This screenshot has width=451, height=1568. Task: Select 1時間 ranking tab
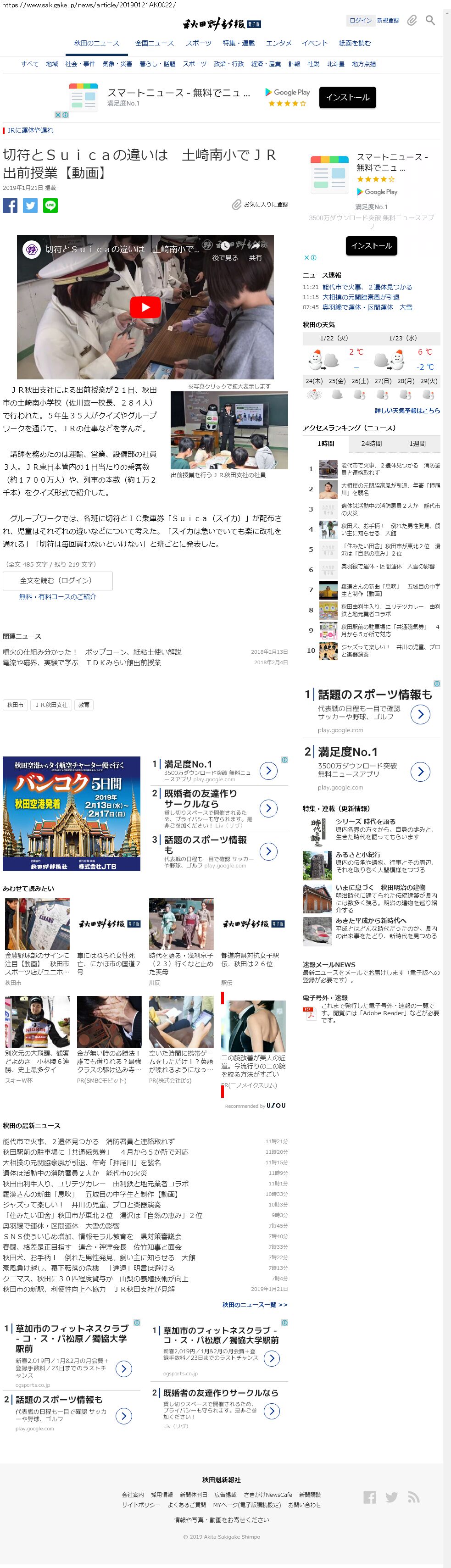coord(326,444)
